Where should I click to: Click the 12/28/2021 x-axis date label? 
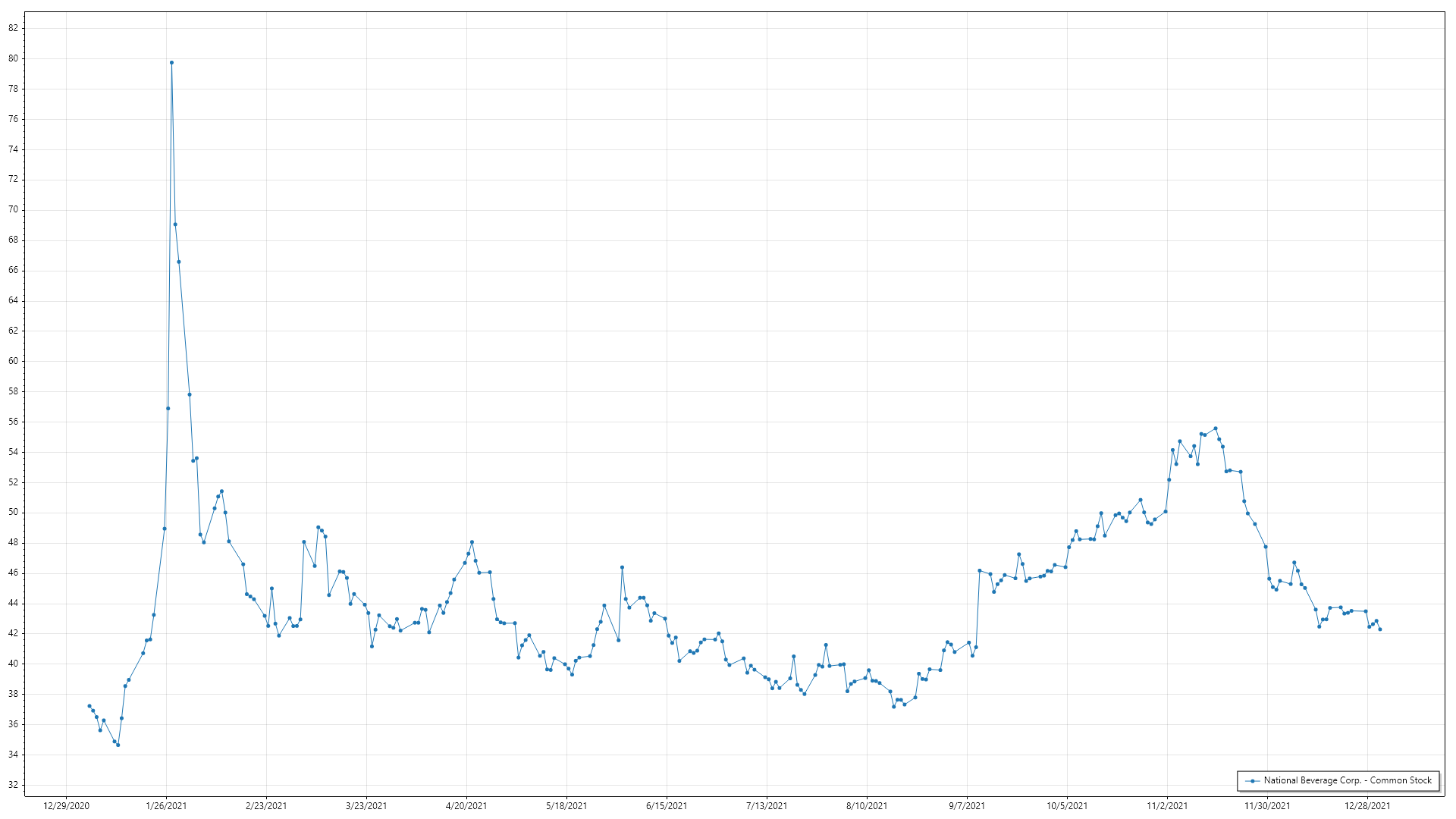[1367, 806]
